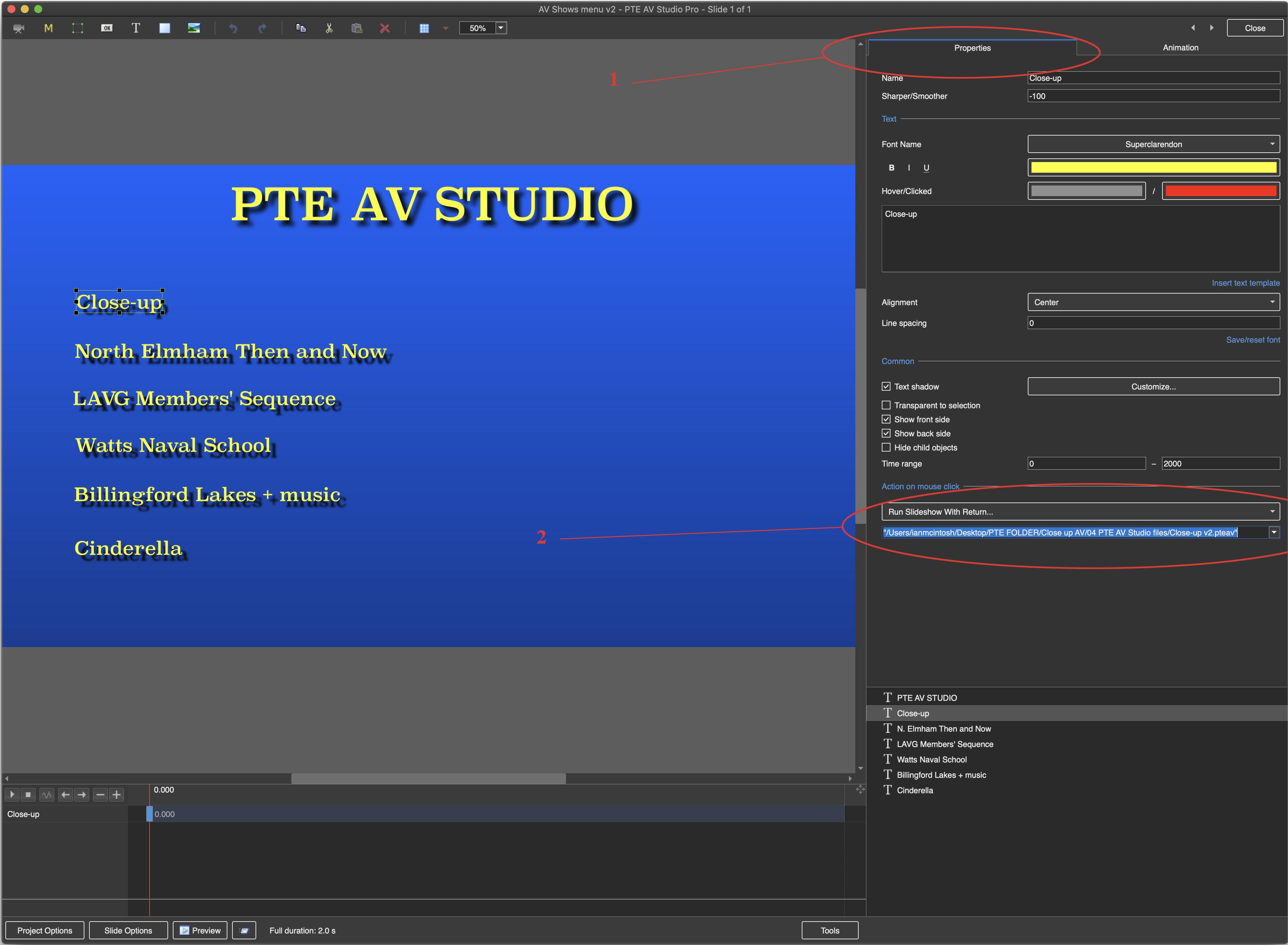Click the Add Image icon
Viewport: 1288px width, 945px height.
click(x=194, y=28)
